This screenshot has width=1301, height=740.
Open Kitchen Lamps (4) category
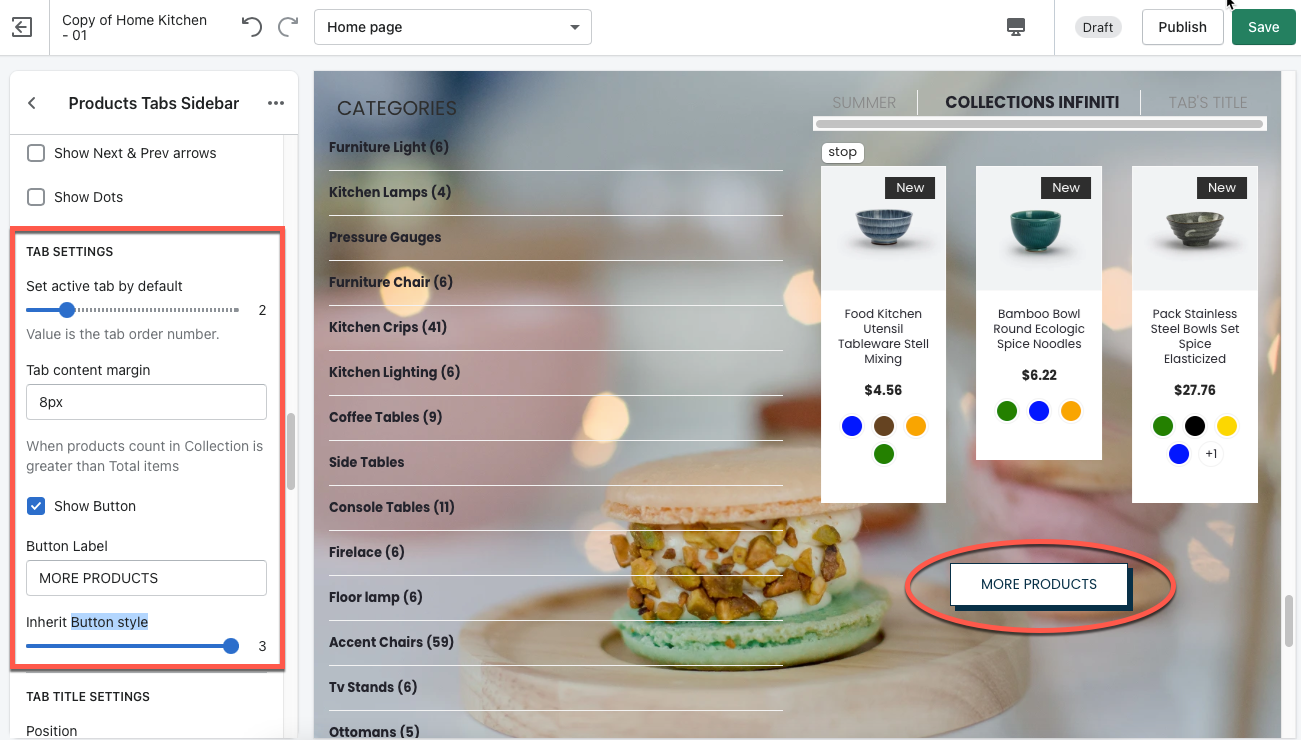(x=390, y=192)
